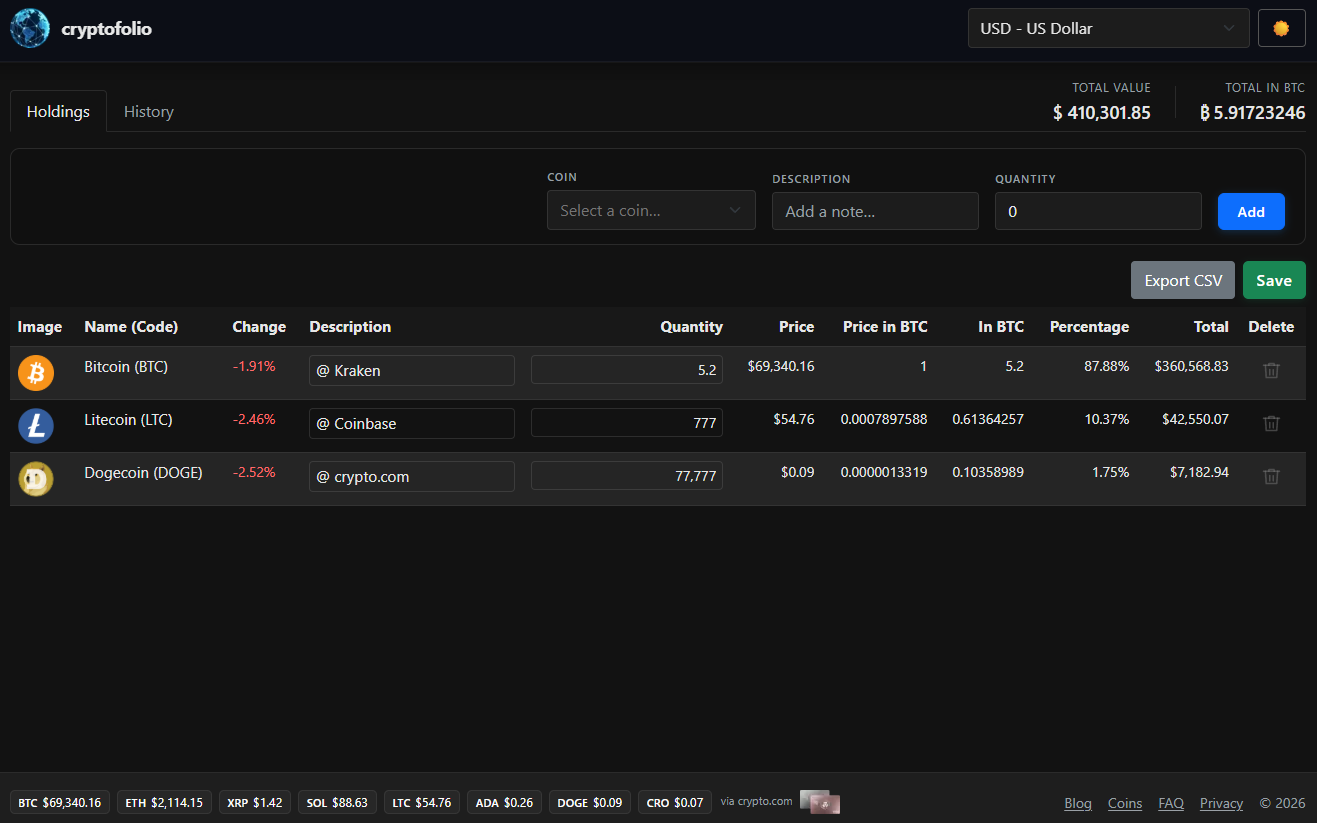1317x823 pixels.
Task: Toggle the light/dark theme sun icon
Action: [x=1281, y=27]
